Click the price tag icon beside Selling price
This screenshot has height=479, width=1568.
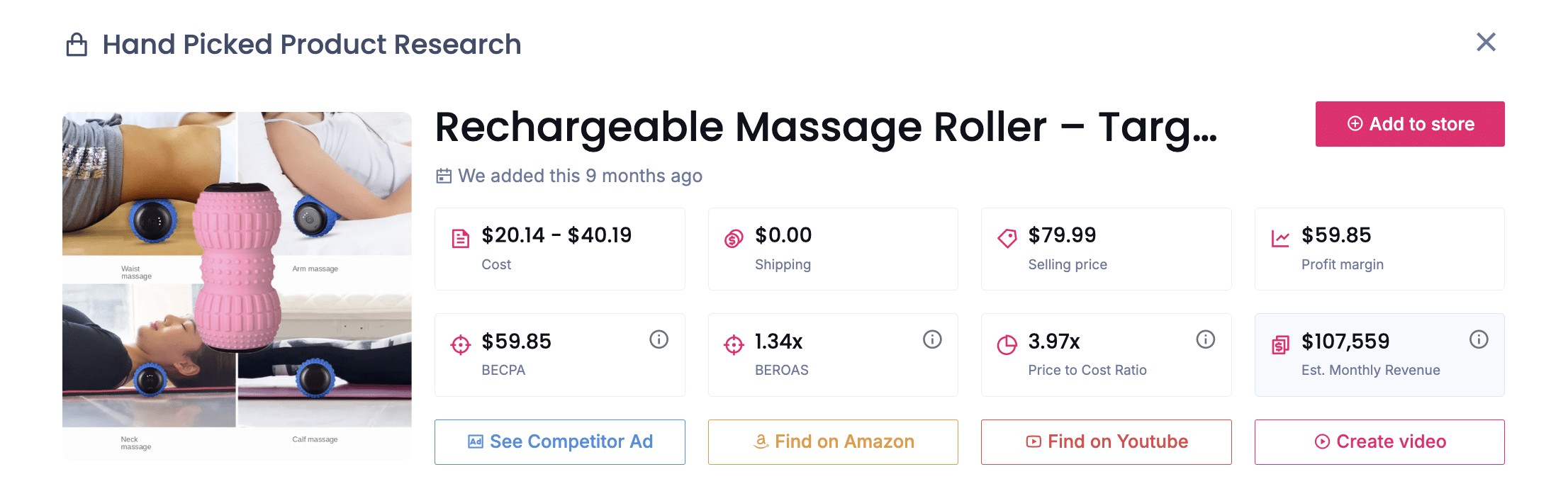[1007, 238]
